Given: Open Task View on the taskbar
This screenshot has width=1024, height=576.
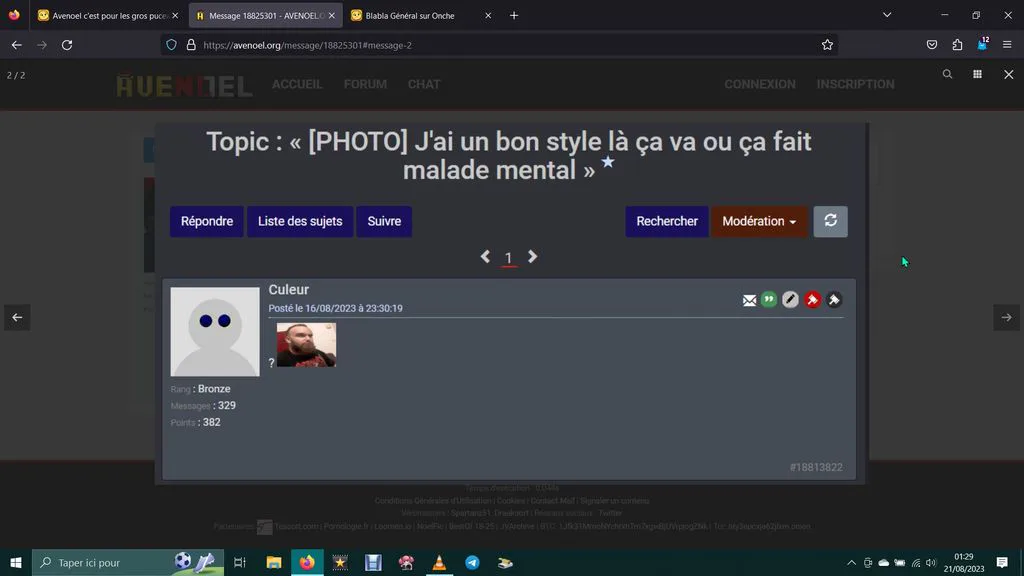Looking at the screenshot, I should click(240, 562).
